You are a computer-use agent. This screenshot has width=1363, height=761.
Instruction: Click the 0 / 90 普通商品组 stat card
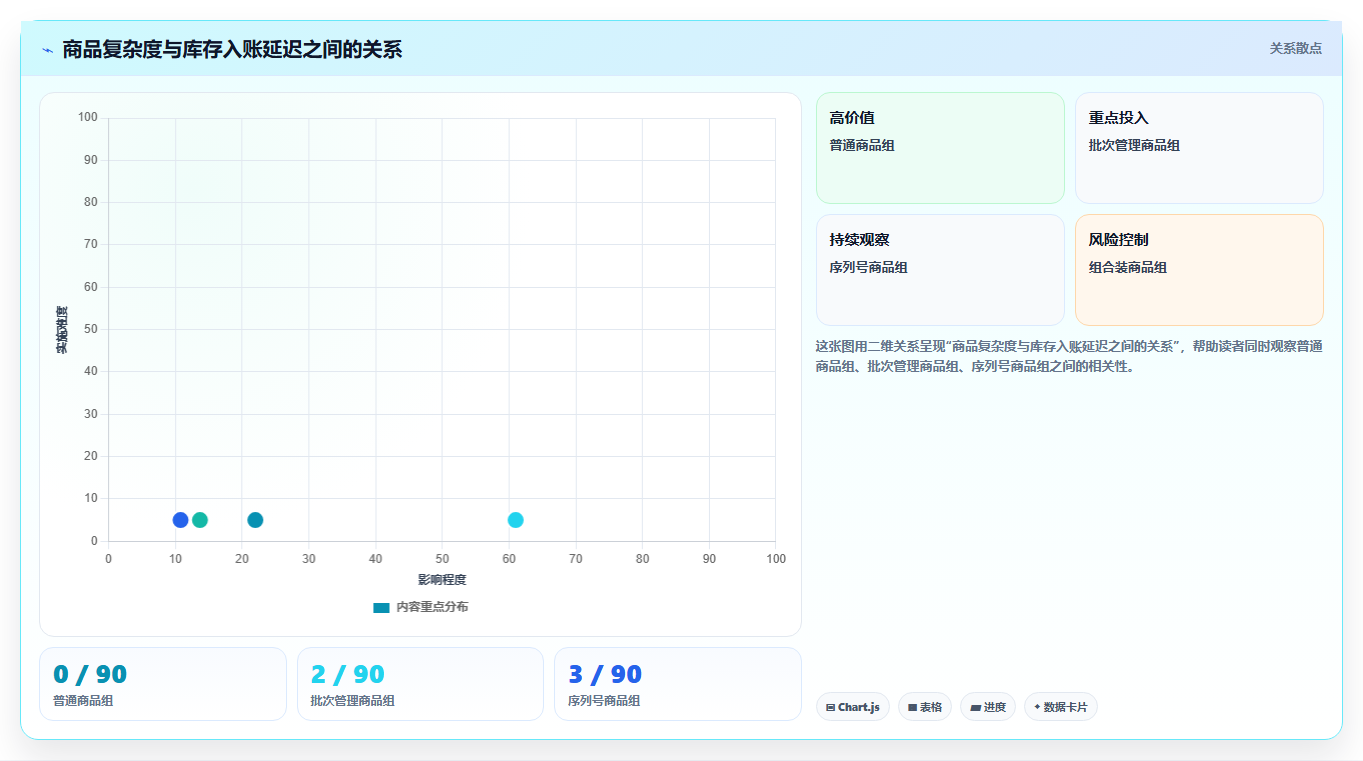163,684
